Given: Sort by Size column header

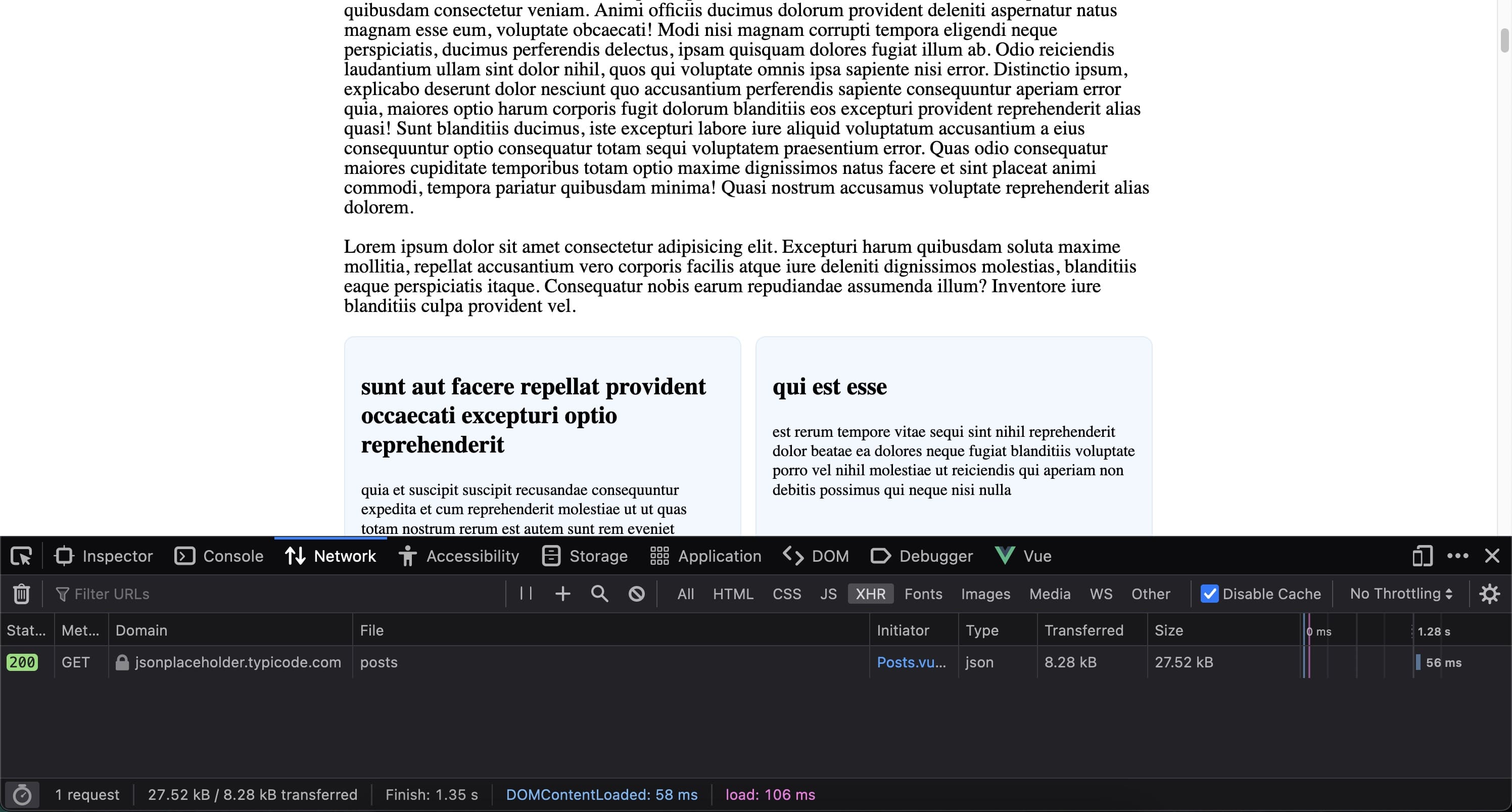Looking at the screenshot, I should pyautogui.click(x=1223, y=630).
